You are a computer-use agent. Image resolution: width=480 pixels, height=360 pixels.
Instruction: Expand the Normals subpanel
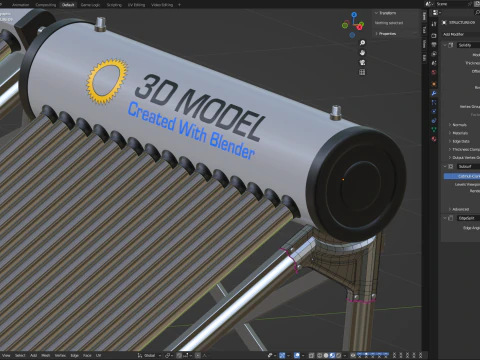click(x=459, y=125)
